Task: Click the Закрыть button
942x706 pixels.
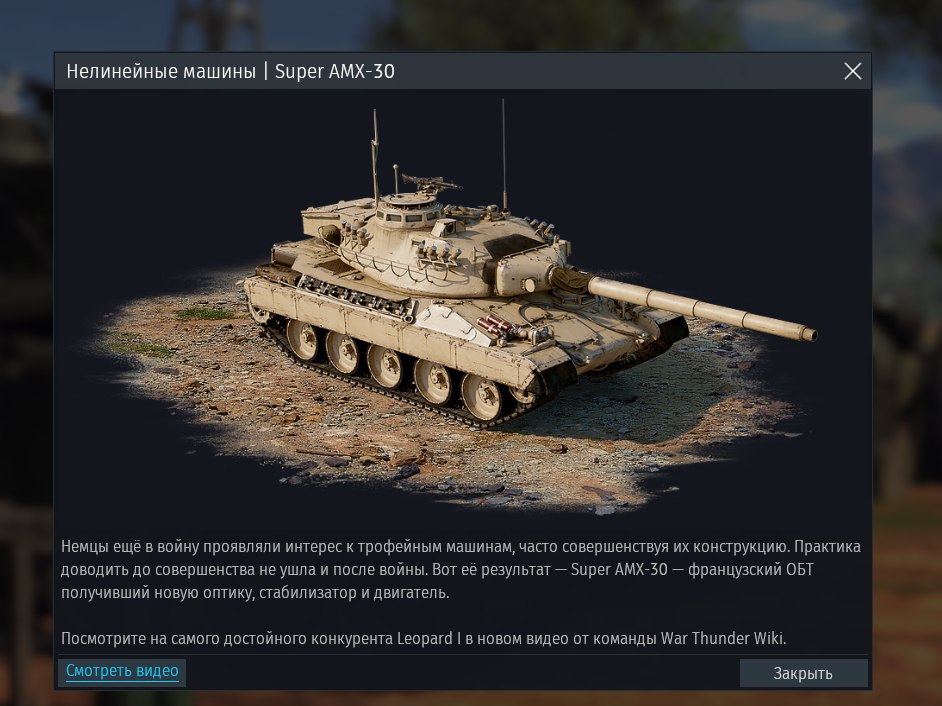Action: pos(803,673)
